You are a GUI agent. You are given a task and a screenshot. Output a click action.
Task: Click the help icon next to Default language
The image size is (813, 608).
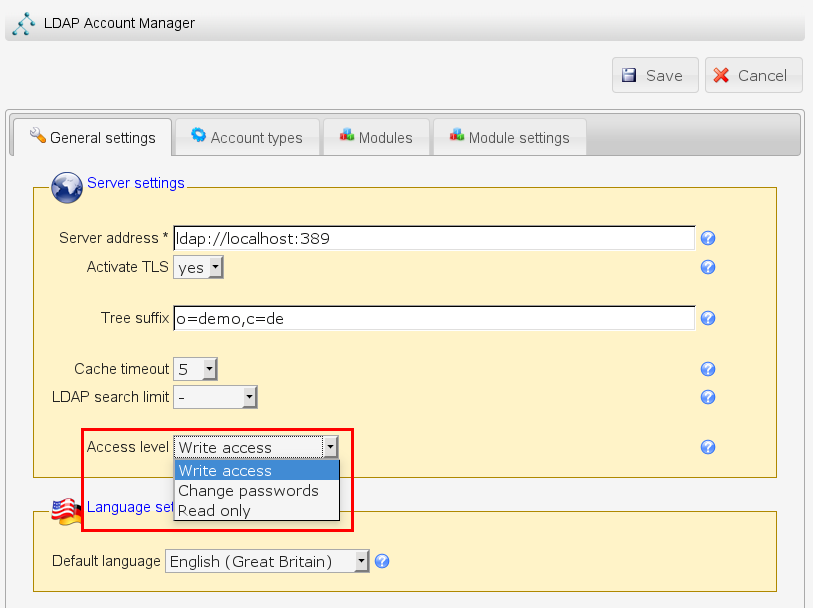pos(381,561)
